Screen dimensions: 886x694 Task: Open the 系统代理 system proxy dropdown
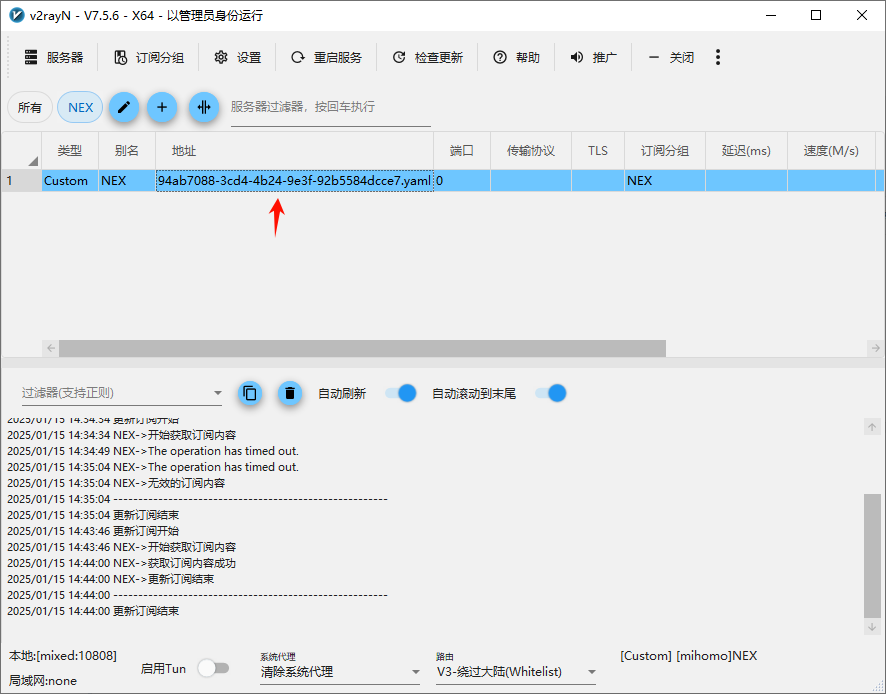tap(339, 672)
